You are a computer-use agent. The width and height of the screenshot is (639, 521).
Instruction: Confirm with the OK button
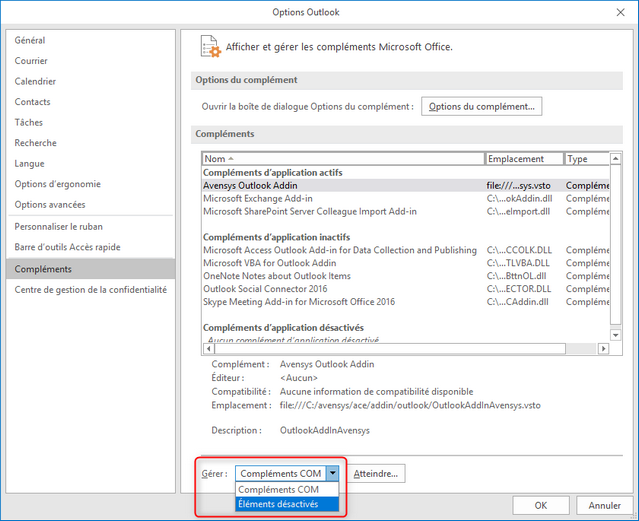[x=540, y=505]
